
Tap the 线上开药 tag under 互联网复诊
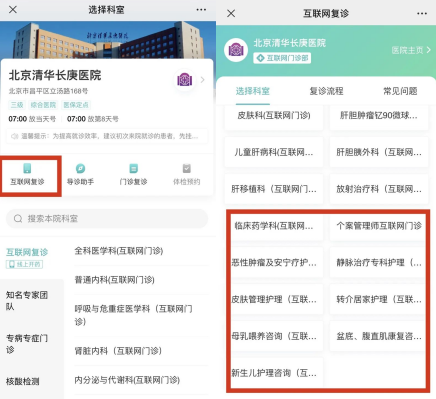24,264
